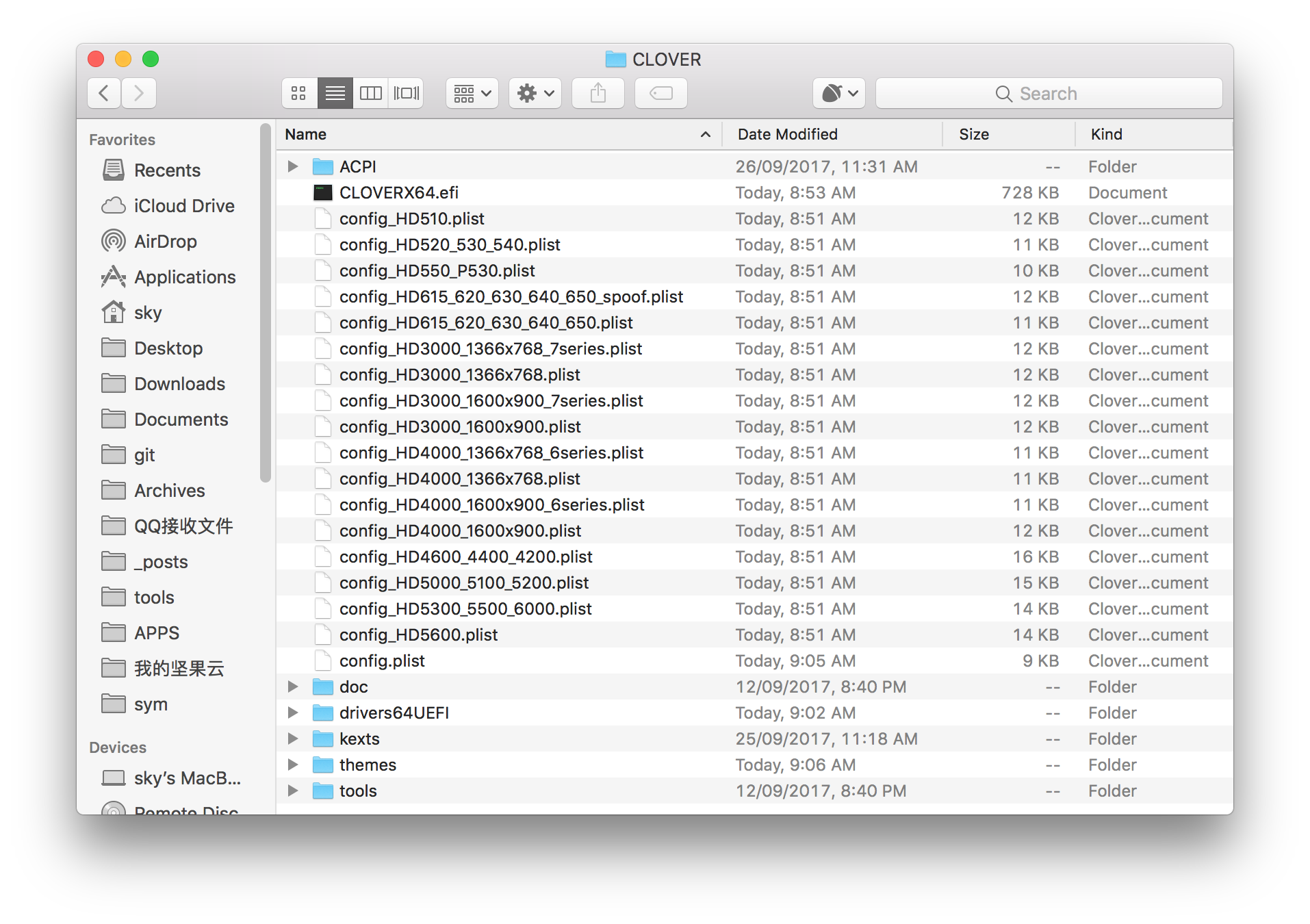Go back with the left arrow button
The image size is (1310, 924).
tap(104, 93)
